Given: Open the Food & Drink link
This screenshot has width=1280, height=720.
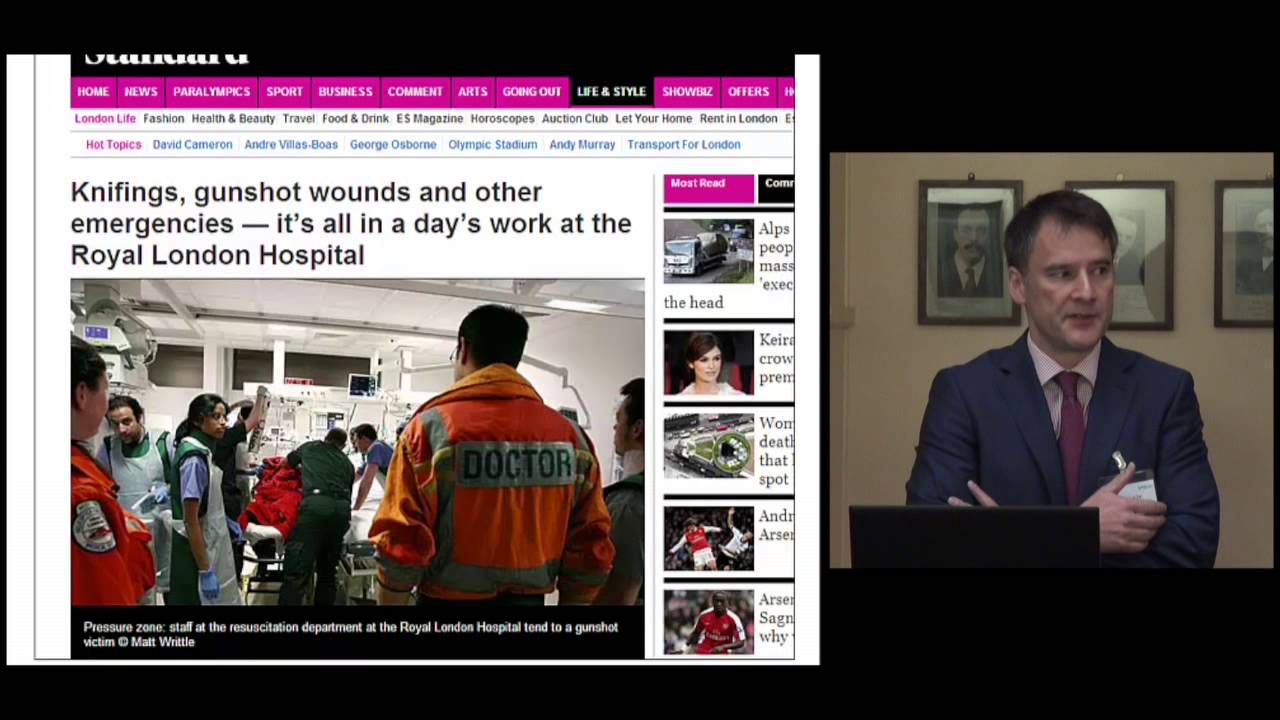Looking at the screenshot, I should (x=355, y=118).
